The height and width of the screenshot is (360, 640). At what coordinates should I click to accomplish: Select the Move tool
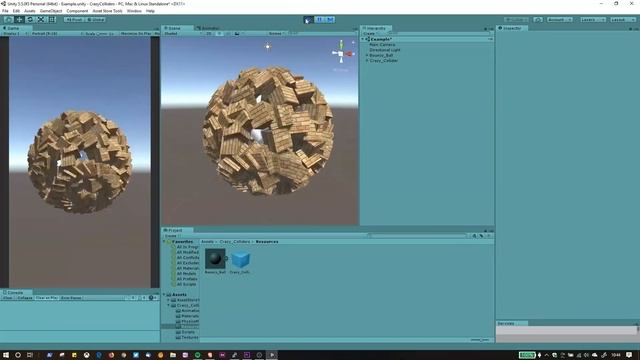pos(19,20)
